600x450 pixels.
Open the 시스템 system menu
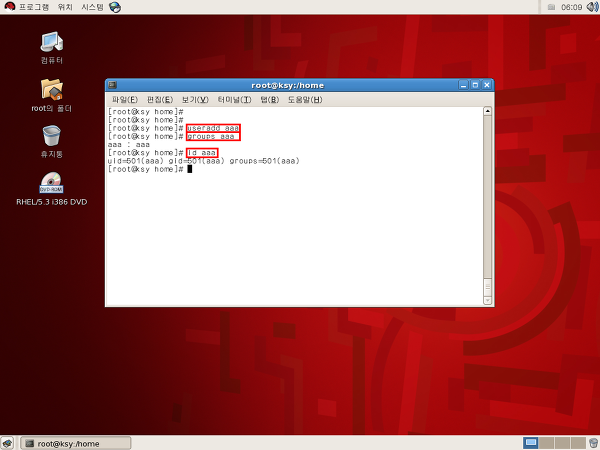coord(92,7)
